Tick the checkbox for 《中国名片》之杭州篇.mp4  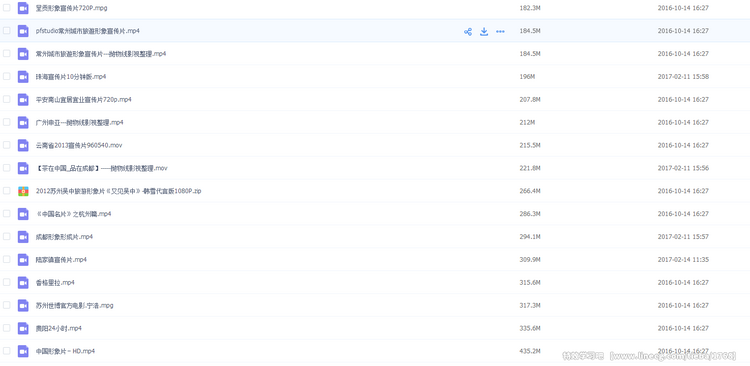coord(7,213)
